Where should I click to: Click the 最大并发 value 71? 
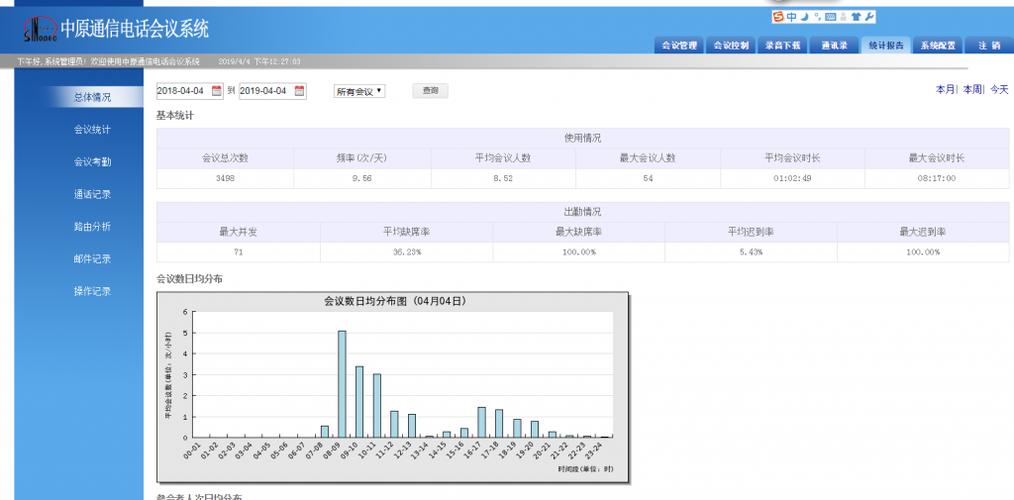tap(238, 252)
